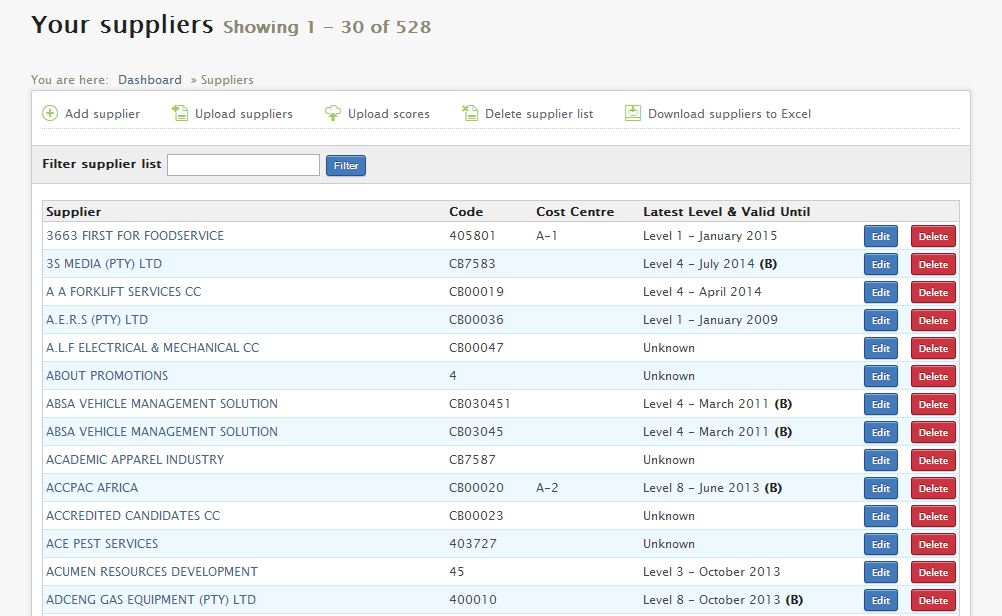
Task: Edit ABSA VEHICLE MANAGEMENT code CB03045
Action: [x=881, y=433]
